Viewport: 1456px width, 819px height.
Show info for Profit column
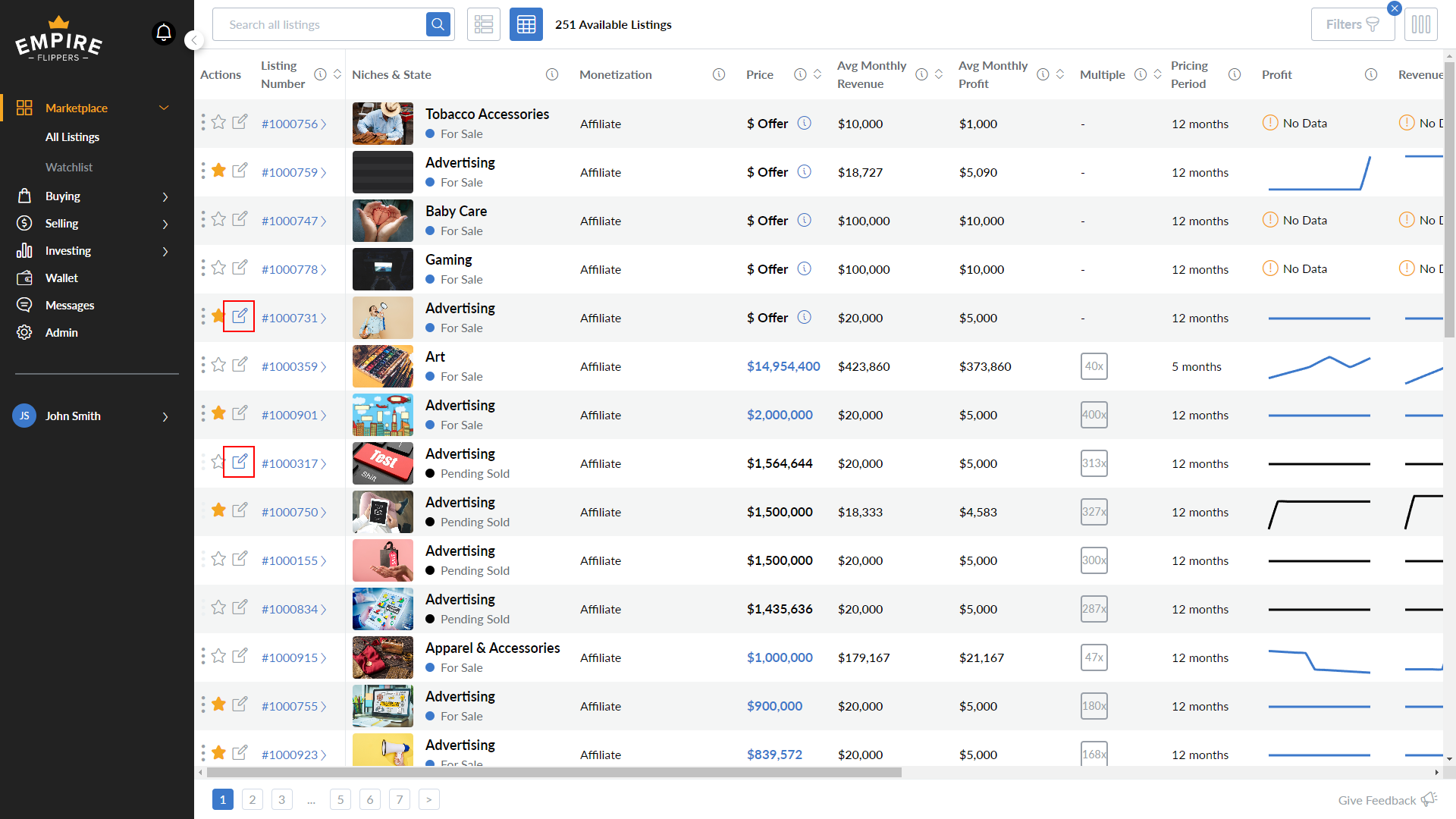(x=1371, y=74)
